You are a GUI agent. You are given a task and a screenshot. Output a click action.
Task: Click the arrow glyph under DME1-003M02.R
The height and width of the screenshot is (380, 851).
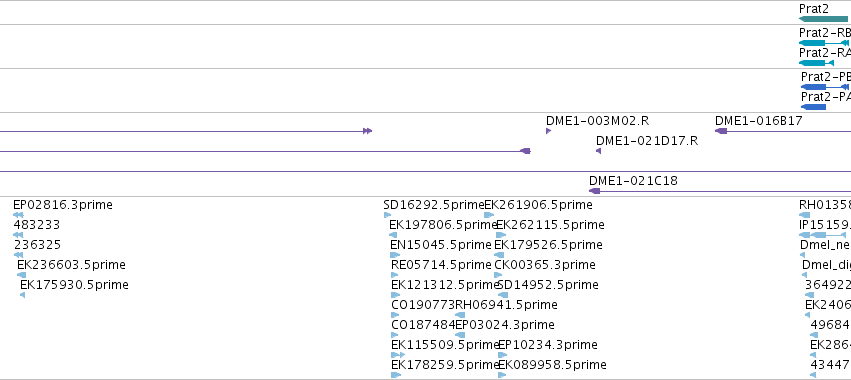[x=548, y=131]
